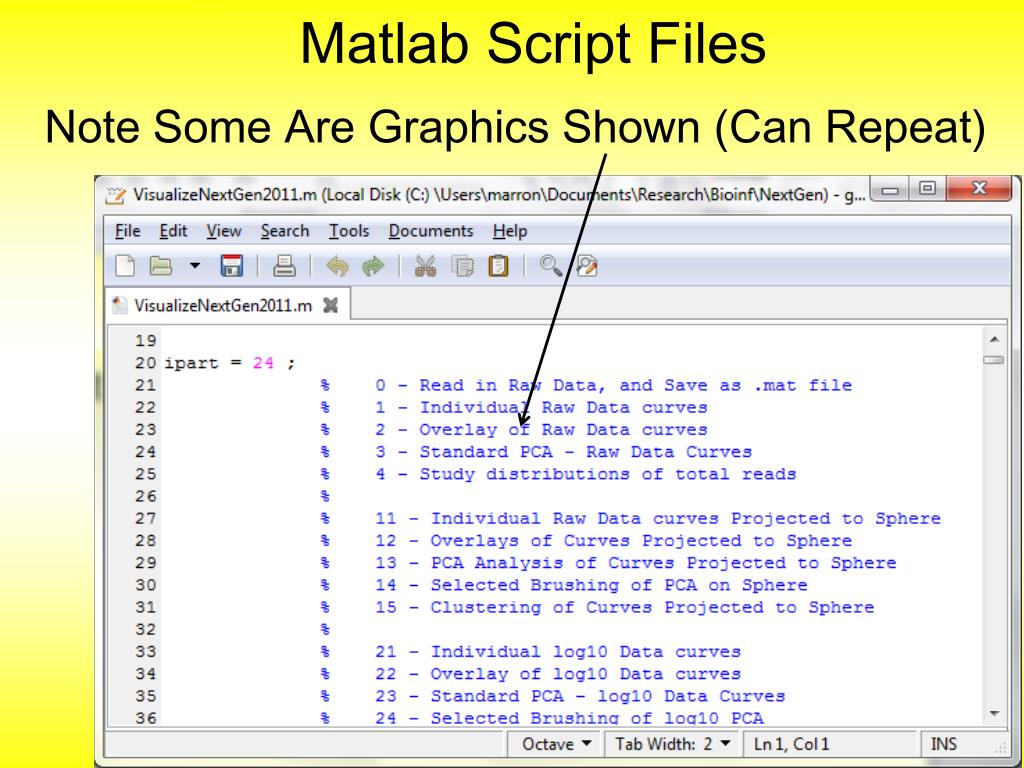Open the Documents menu

430,231
